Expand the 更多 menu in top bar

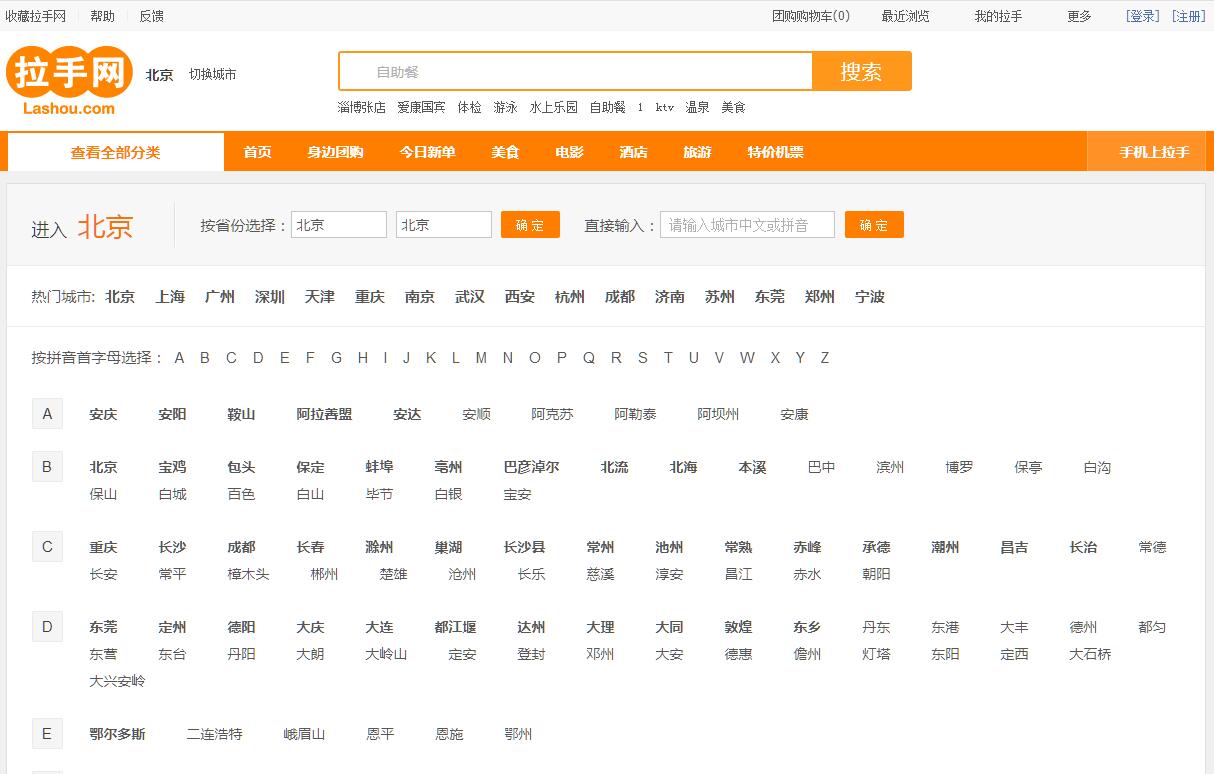pos(1079,16)
